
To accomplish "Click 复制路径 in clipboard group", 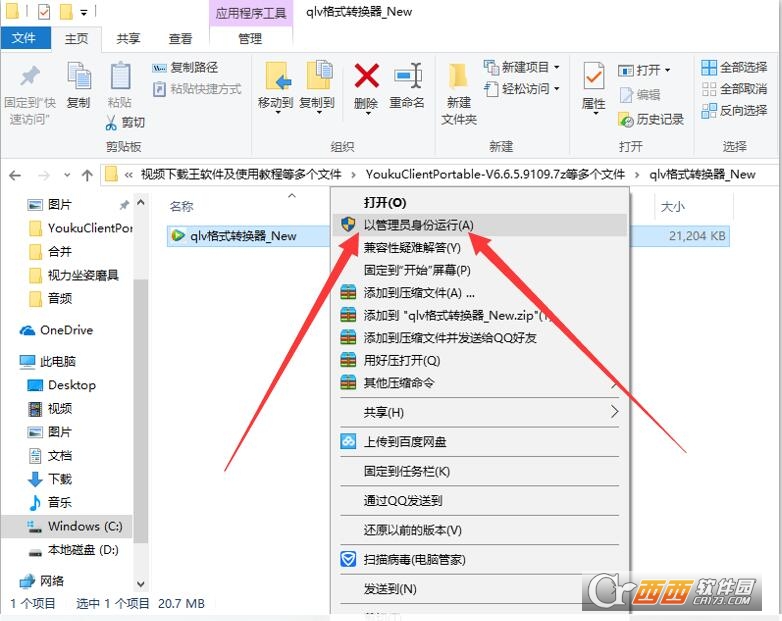I will point(185,67).
